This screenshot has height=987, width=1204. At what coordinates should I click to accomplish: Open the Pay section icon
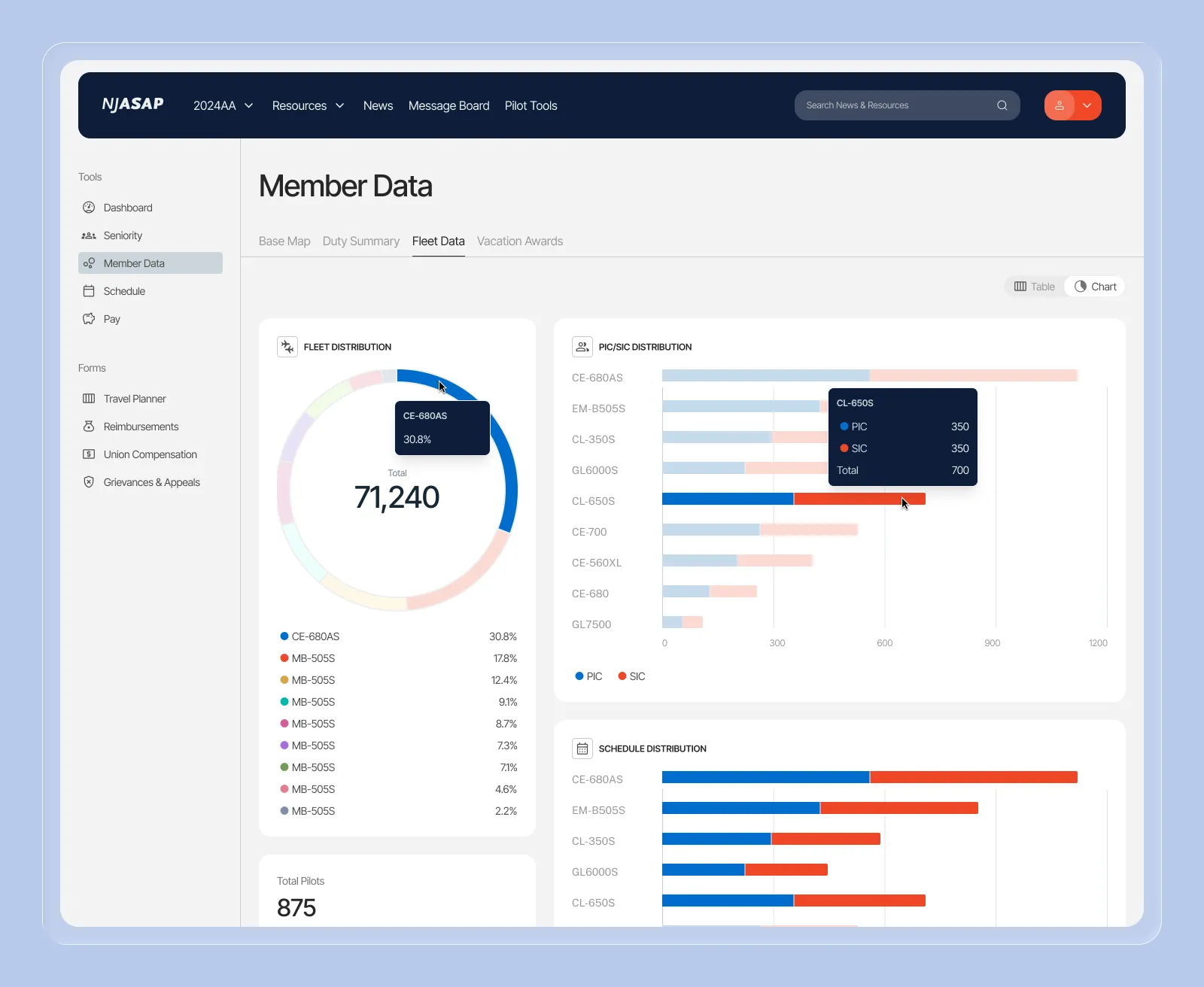tap(90, 319)
